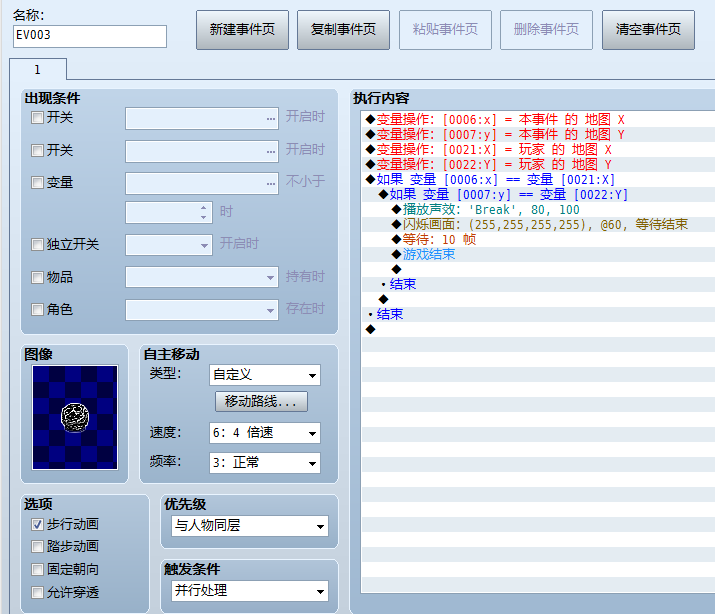Uncheck the 步行动画 option
The width and height of the screenshot is (715, 614).
(x=37, y=525)
